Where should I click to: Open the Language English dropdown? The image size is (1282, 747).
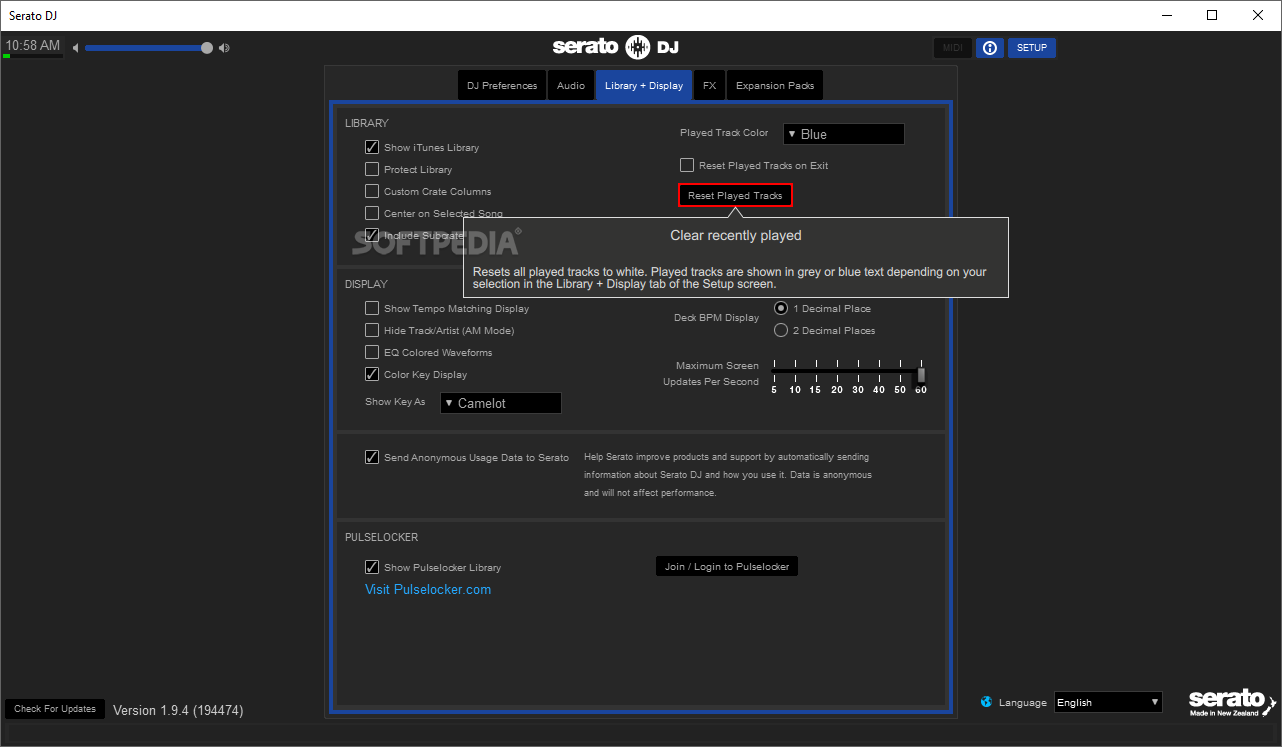[1108, 702]
